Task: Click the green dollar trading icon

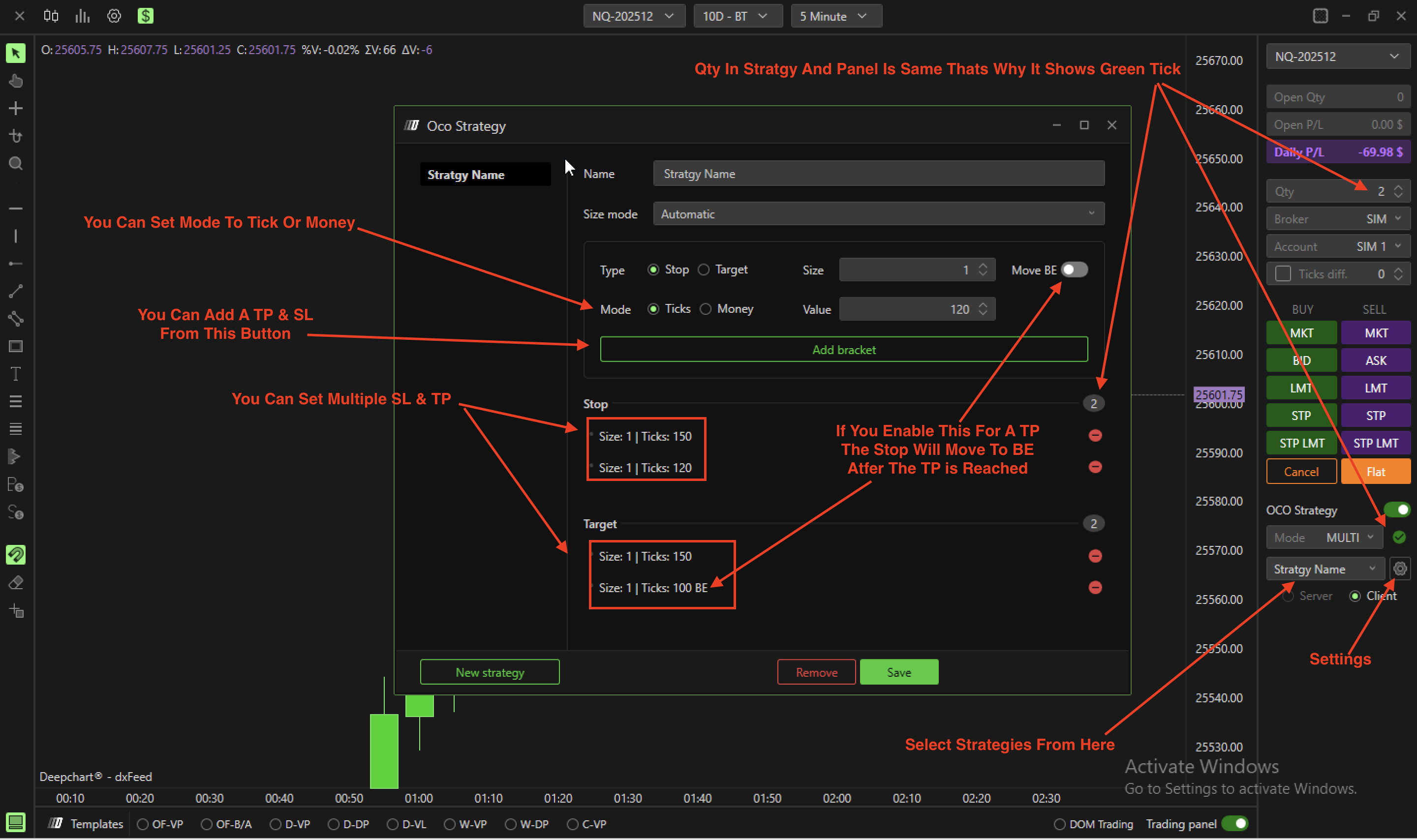Action: 146,16
